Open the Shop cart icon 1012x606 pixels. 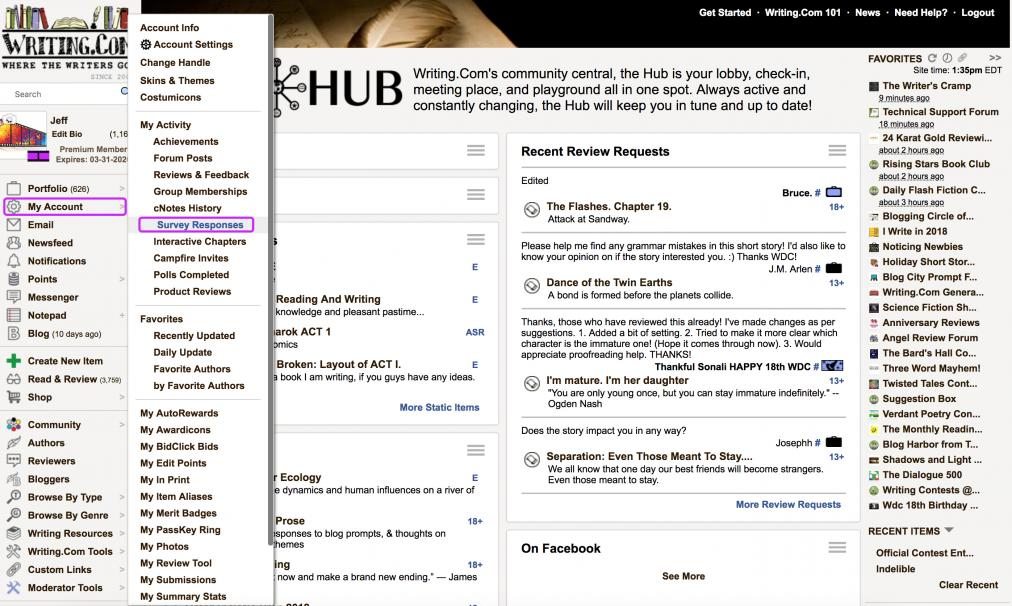pos(14,397)
